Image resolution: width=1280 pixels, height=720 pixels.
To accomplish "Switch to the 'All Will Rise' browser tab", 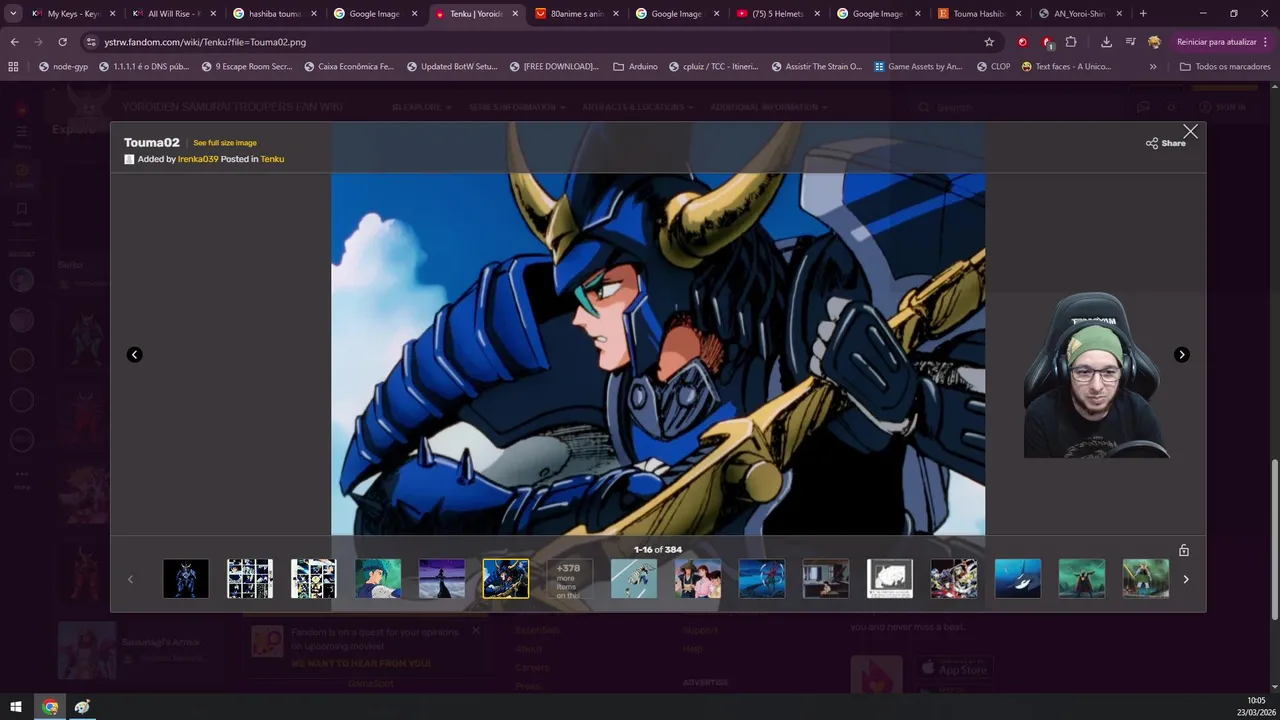I will pos(173,14).
